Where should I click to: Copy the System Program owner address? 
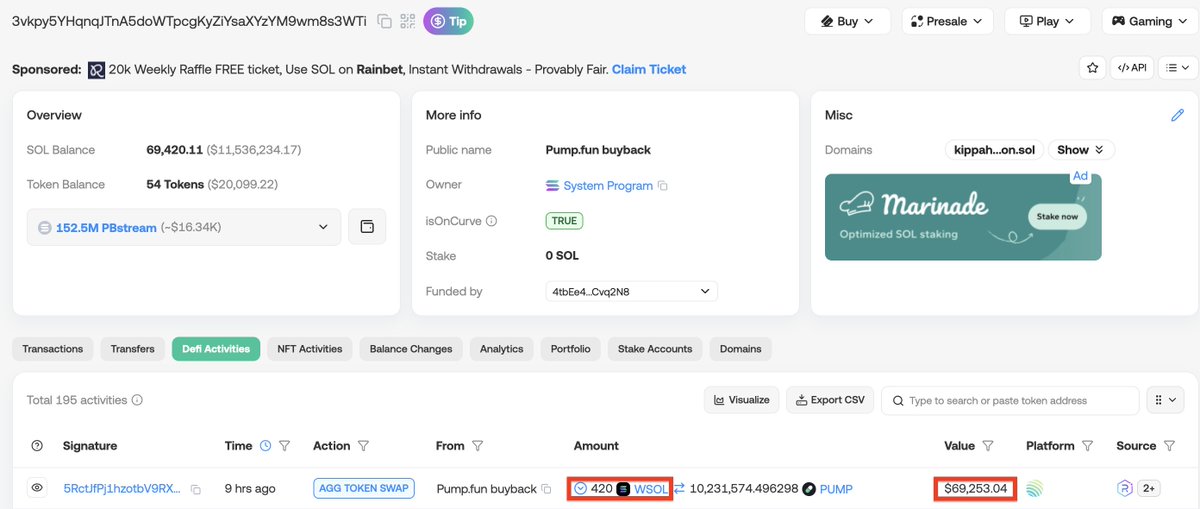tap(663, 186)
